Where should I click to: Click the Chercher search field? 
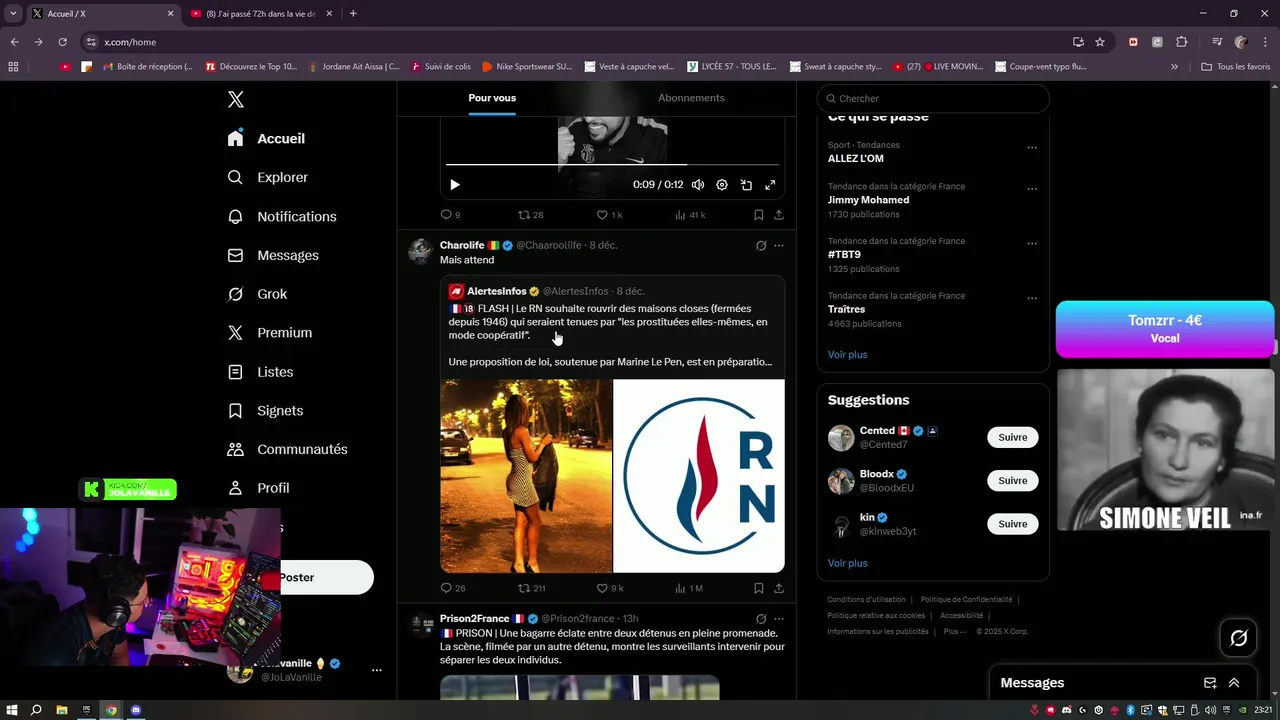coord(933,98)
